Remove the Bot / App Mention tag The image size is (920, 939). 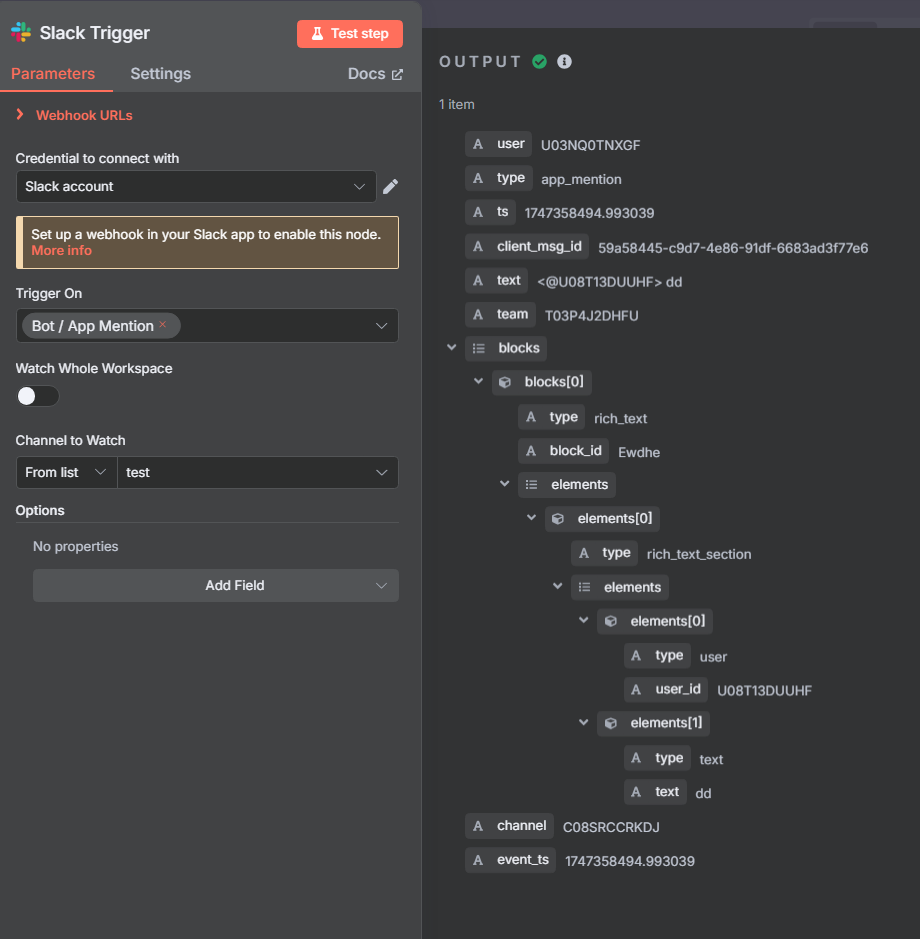point(162,325)
